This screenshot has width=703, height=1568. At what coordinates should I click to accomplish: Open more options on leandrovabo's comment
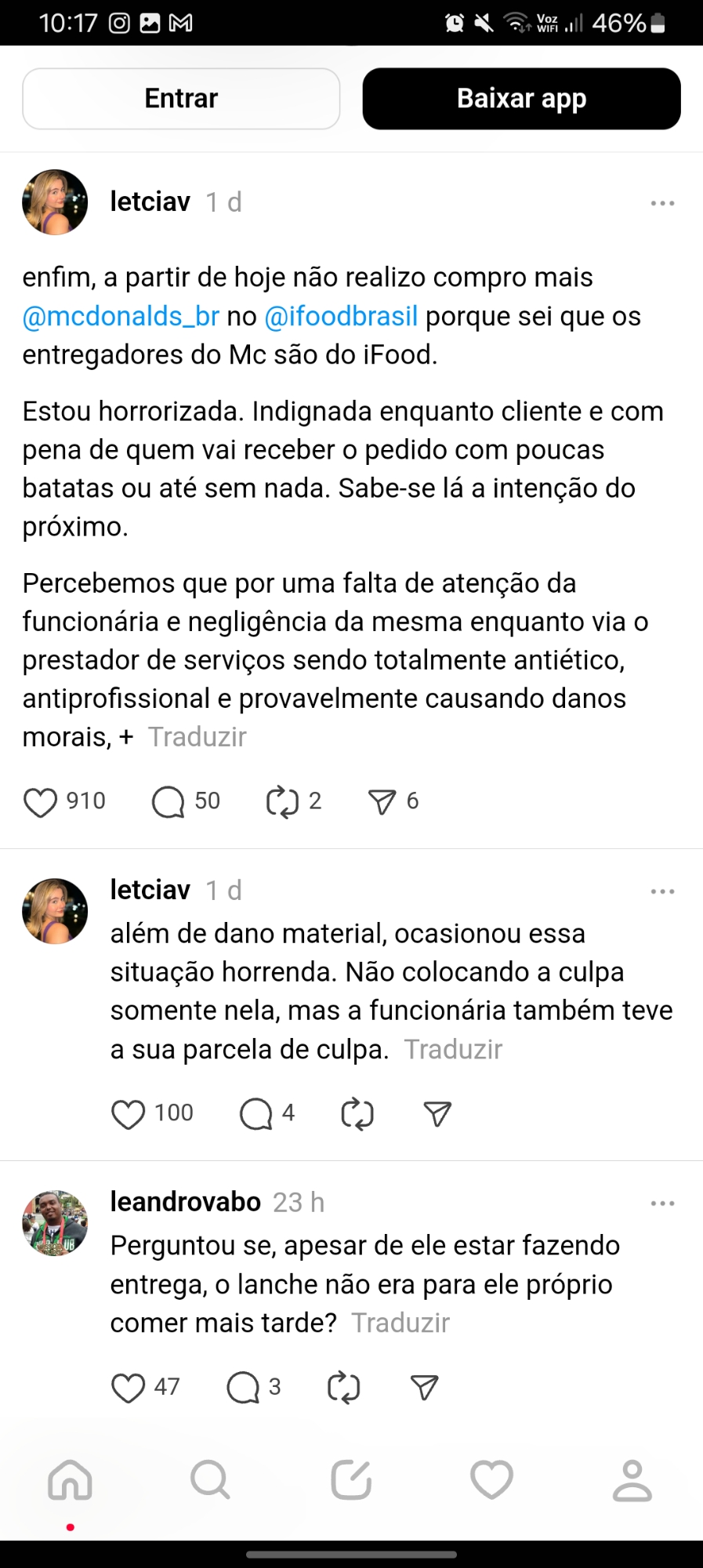coord(662,1203)
